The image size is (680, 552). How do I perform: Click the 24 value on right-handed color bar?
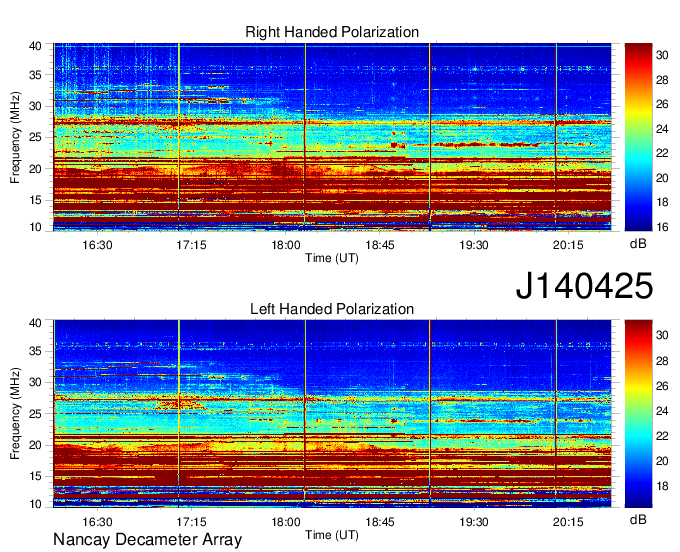coord(662,129)
